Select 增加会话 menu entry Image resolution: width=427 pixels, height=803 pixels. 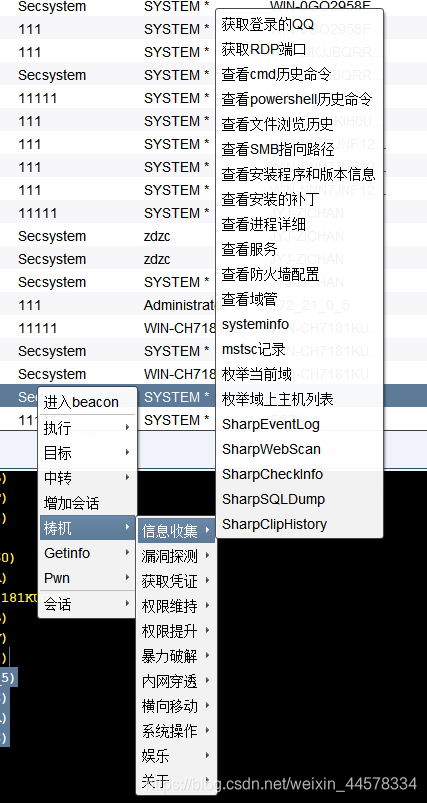pos(88,503)
